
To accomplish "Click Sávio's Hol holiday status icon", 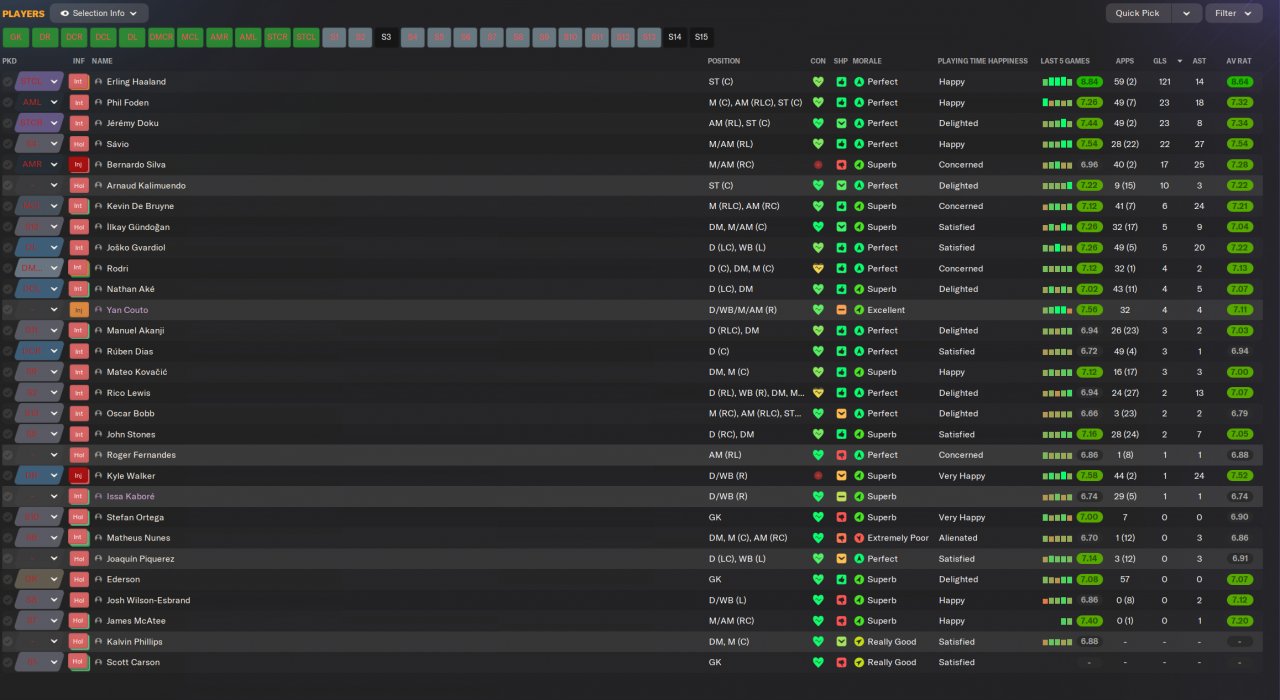I will 78,144.
